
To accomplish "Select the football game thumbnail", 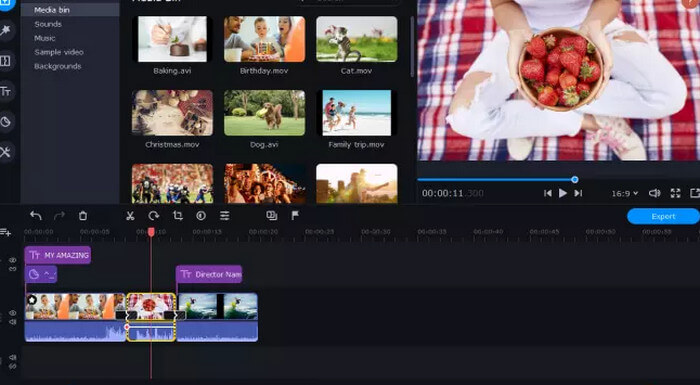I will (172, 184).
